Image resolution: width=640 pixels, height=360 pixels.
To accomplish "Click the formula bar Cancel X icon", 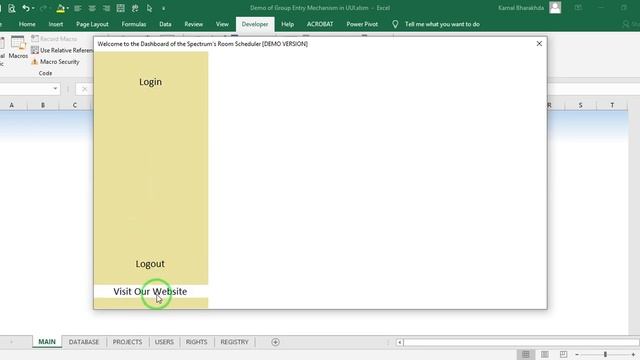I will pyautogui.click(x=84, y=89).
